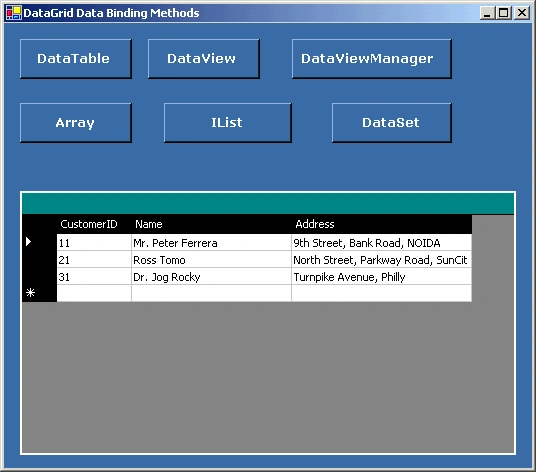Bind grid using the Array button

[x=76, y=123]
